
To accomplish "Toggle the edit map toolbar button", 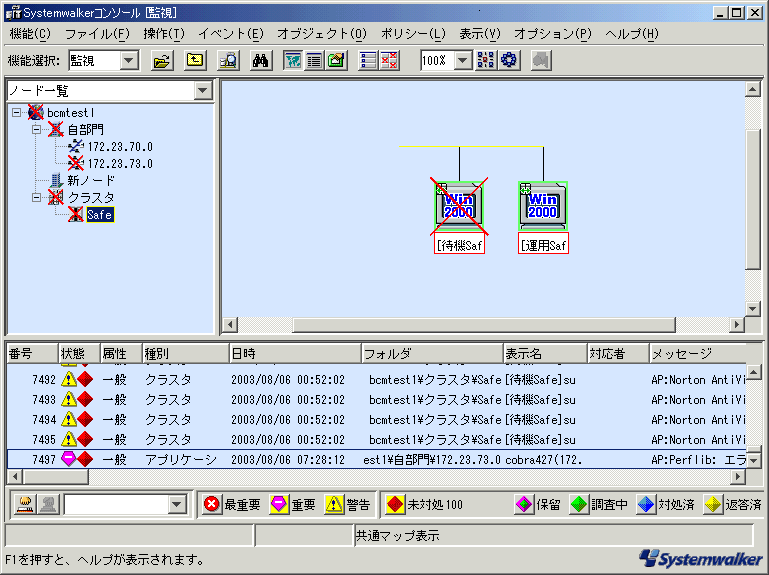I will pos(336,60).
